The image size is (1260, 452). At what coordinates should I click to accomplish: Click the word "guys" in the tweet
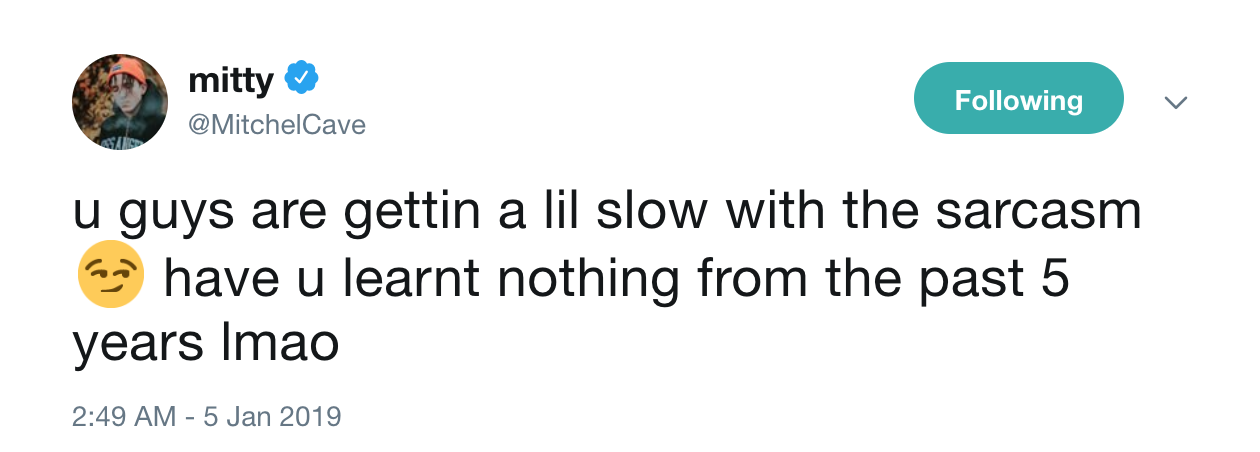(x=174, y=215)
